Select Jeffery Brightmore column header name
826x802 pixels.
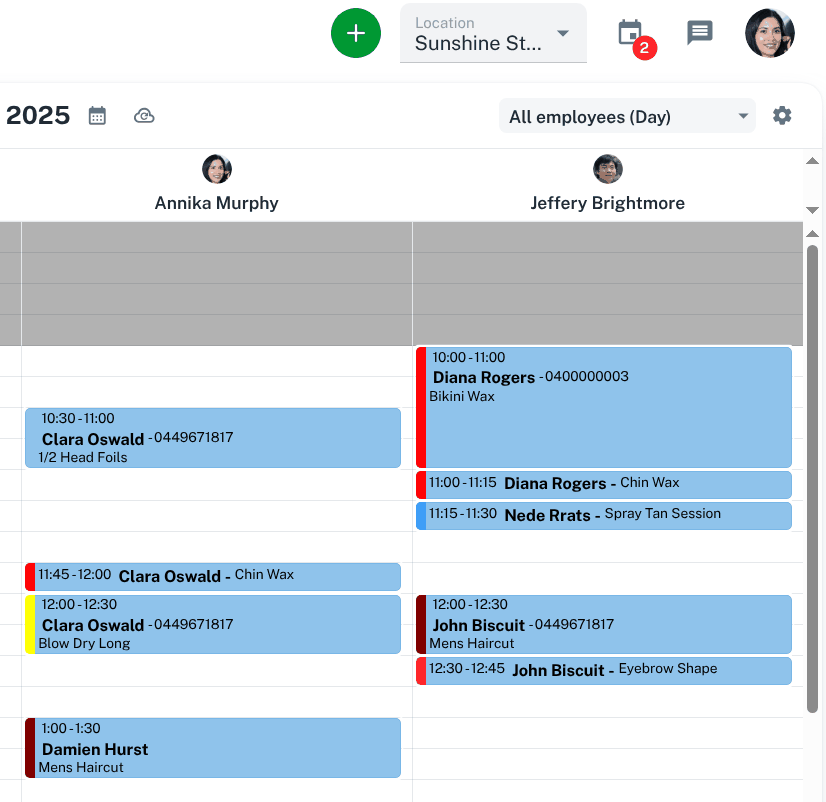[607, 203]
